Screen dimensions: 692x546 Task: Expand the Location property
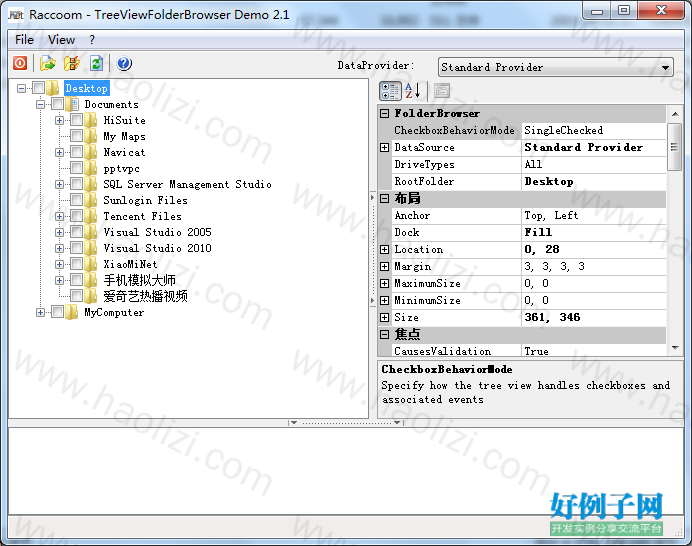[x=384, y=249]
